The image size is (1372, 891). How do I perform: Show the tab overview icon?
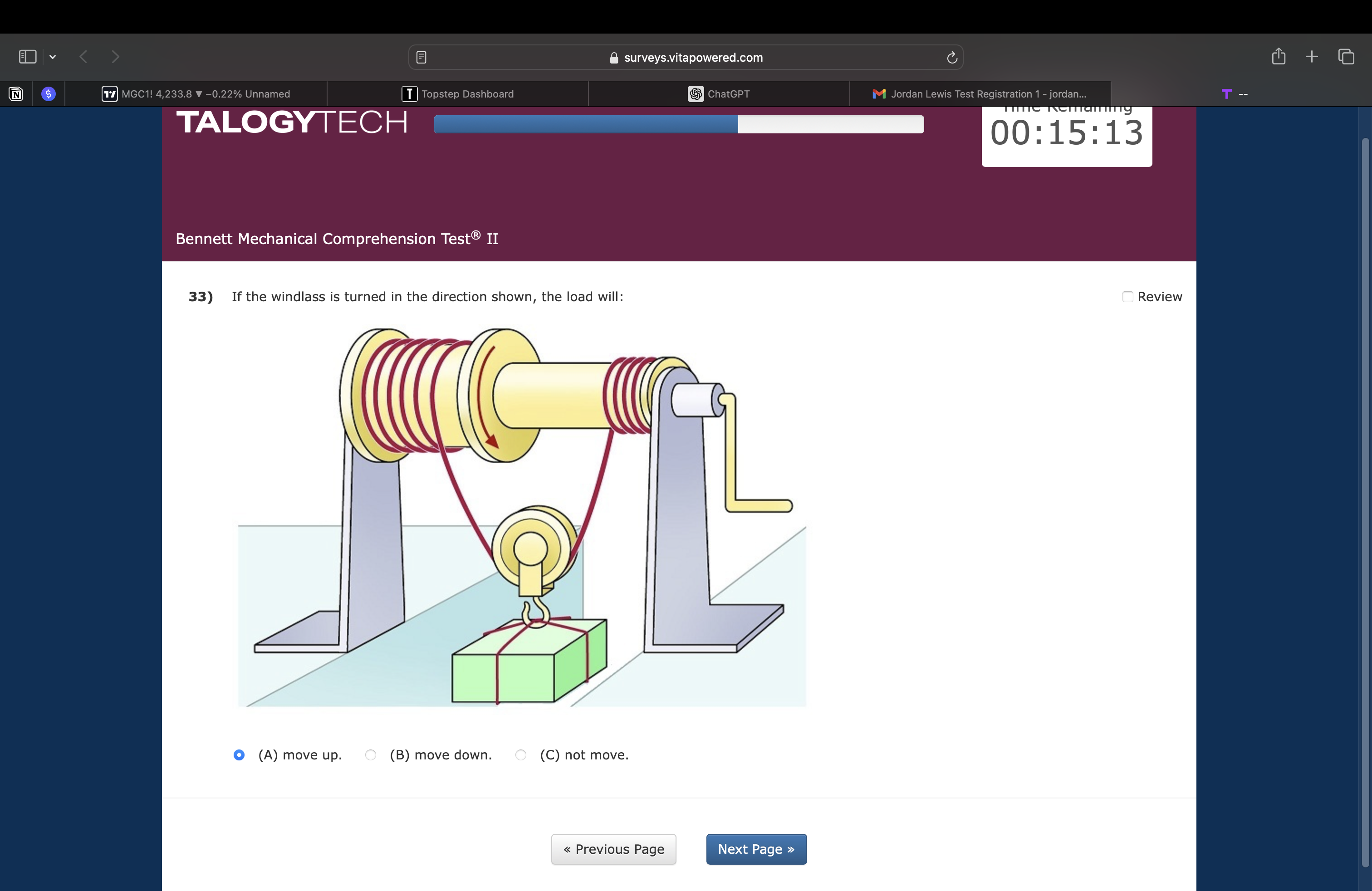tap(1346, 56)
